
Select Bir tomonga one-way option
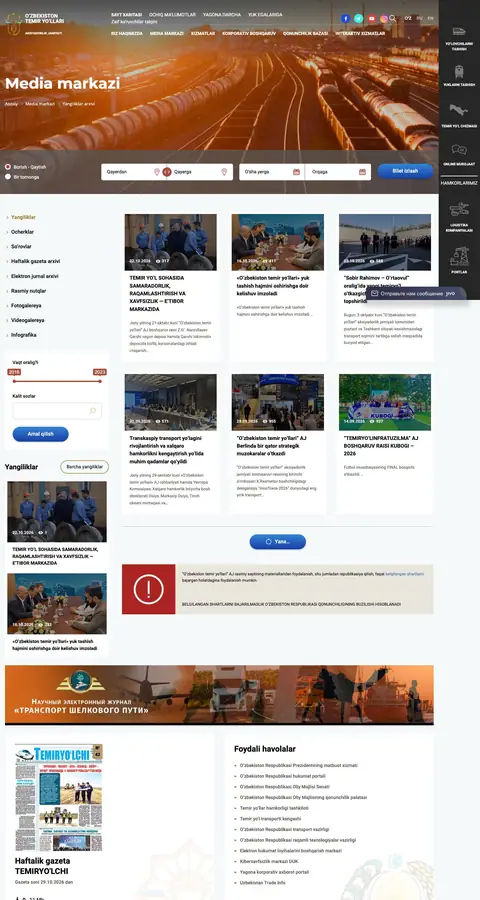[8, 177]
